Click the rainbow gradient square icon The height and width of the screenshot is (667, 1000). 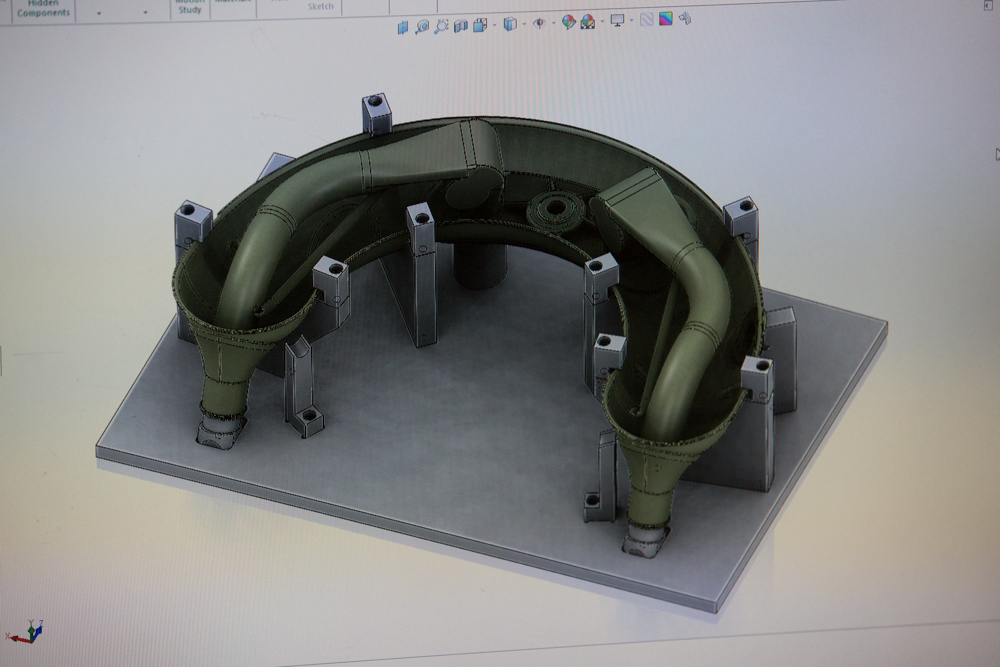click(665, 18)
